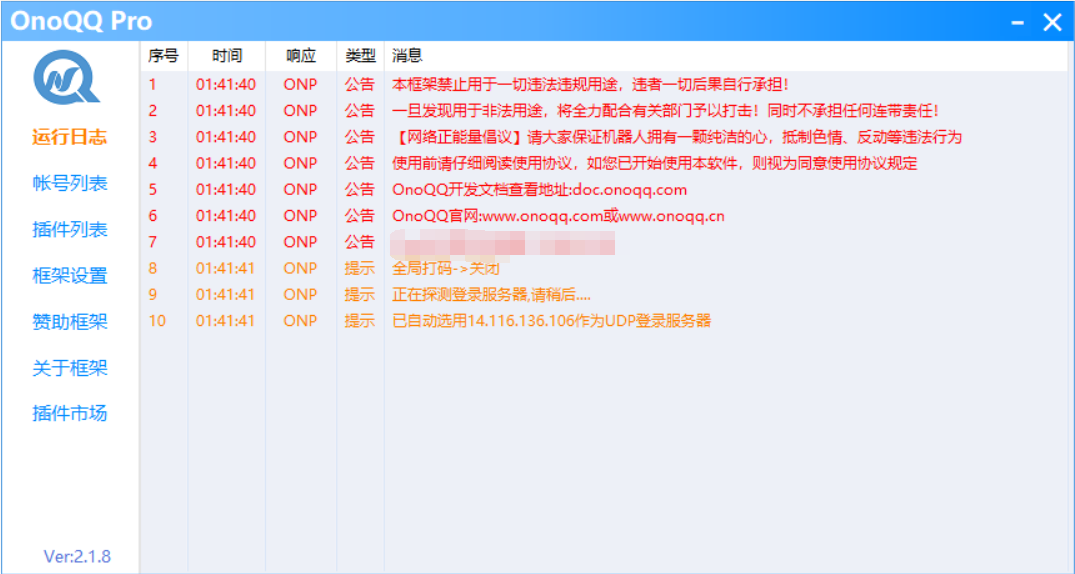Screen dimensions: 1075x574
Task: Click the 公告 type cell in row 5
Action: click(360, 189)
